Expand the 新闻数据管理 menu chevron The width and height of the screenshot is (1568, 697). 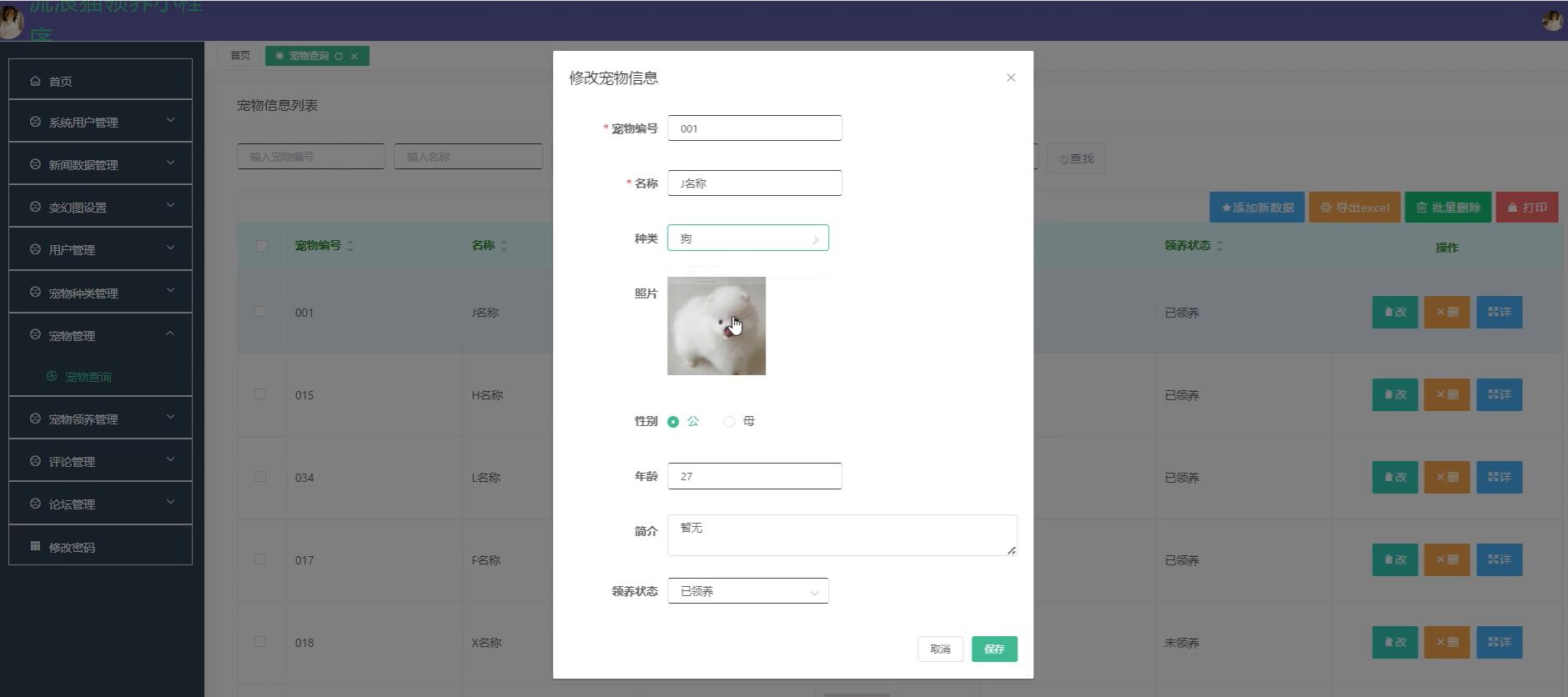[170, 163]
